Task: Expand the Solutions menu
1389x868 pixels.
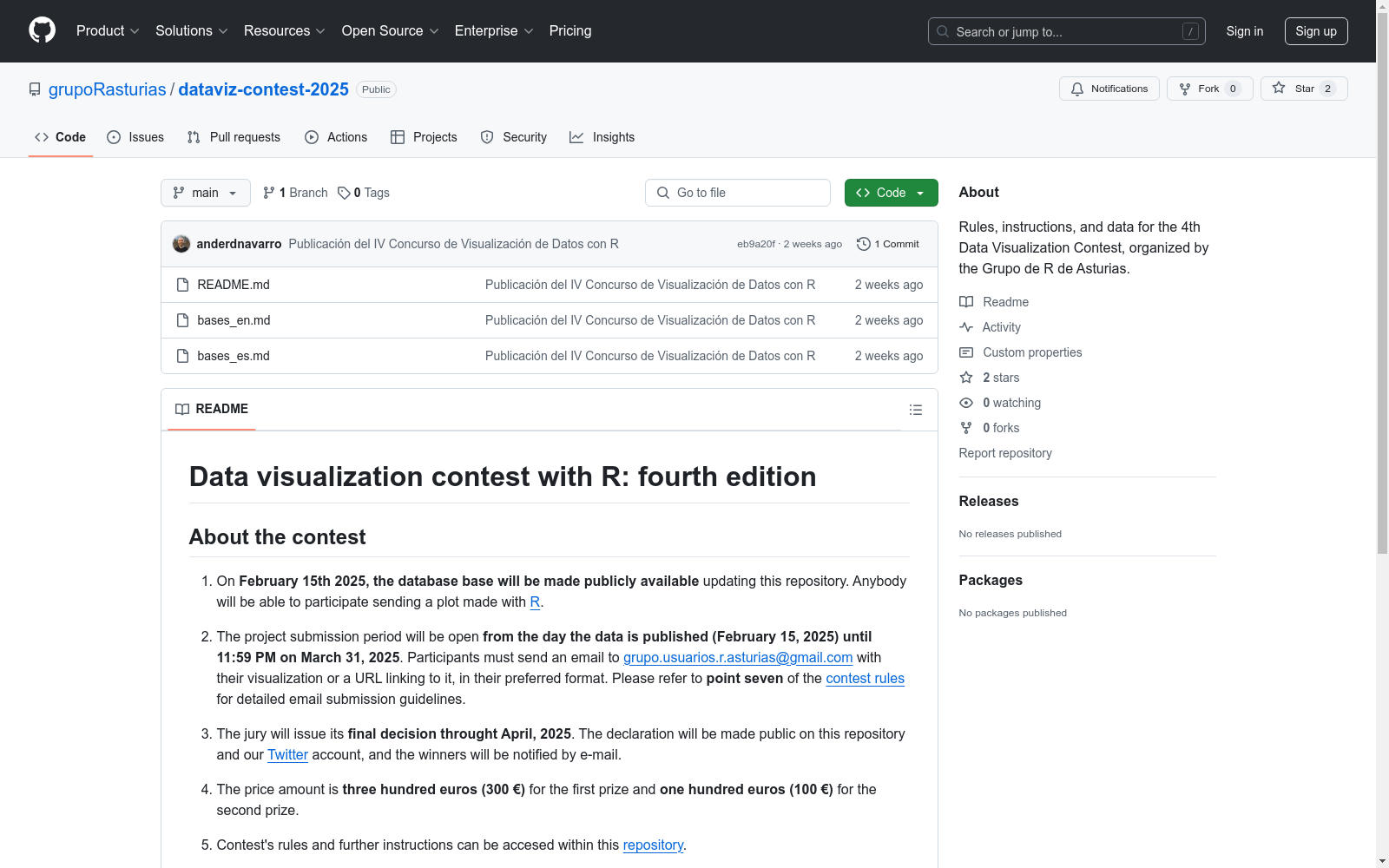Action: tap(192, 30)
